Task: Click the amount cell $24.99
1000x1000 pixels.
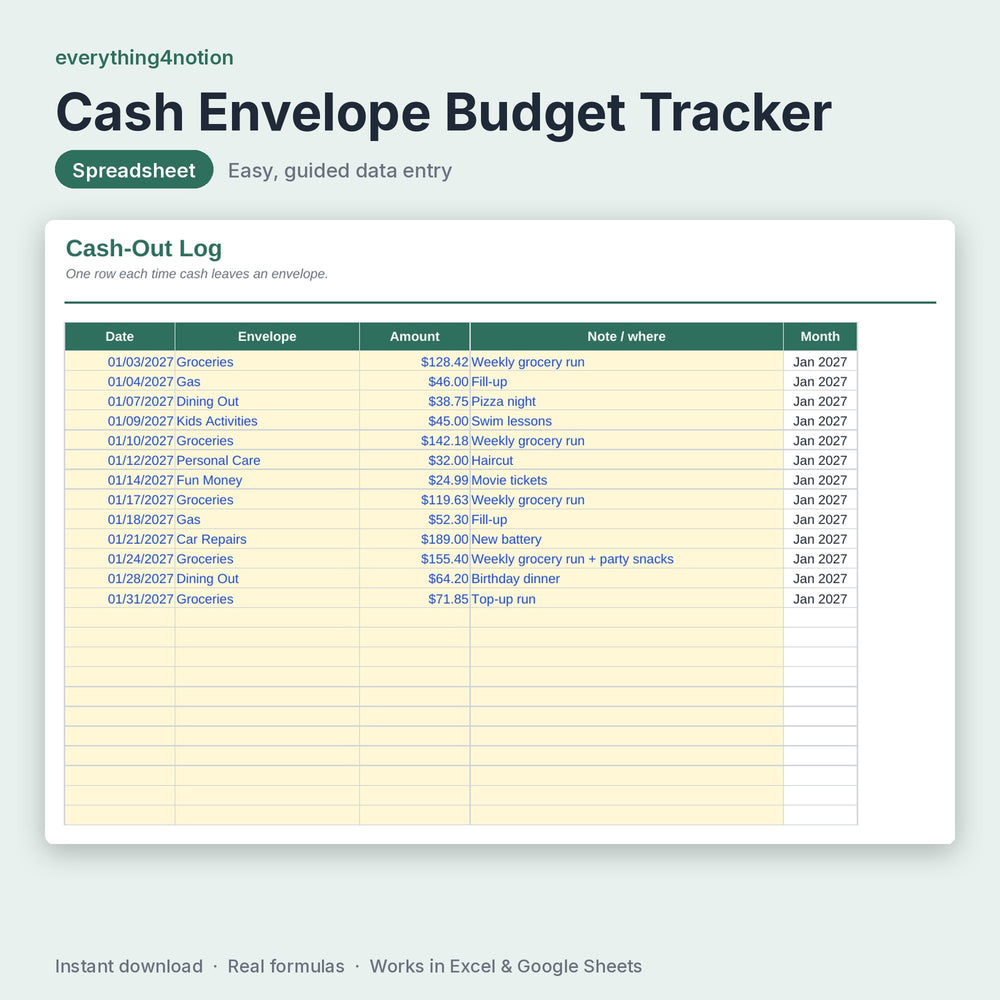Action: pos(415,480)
